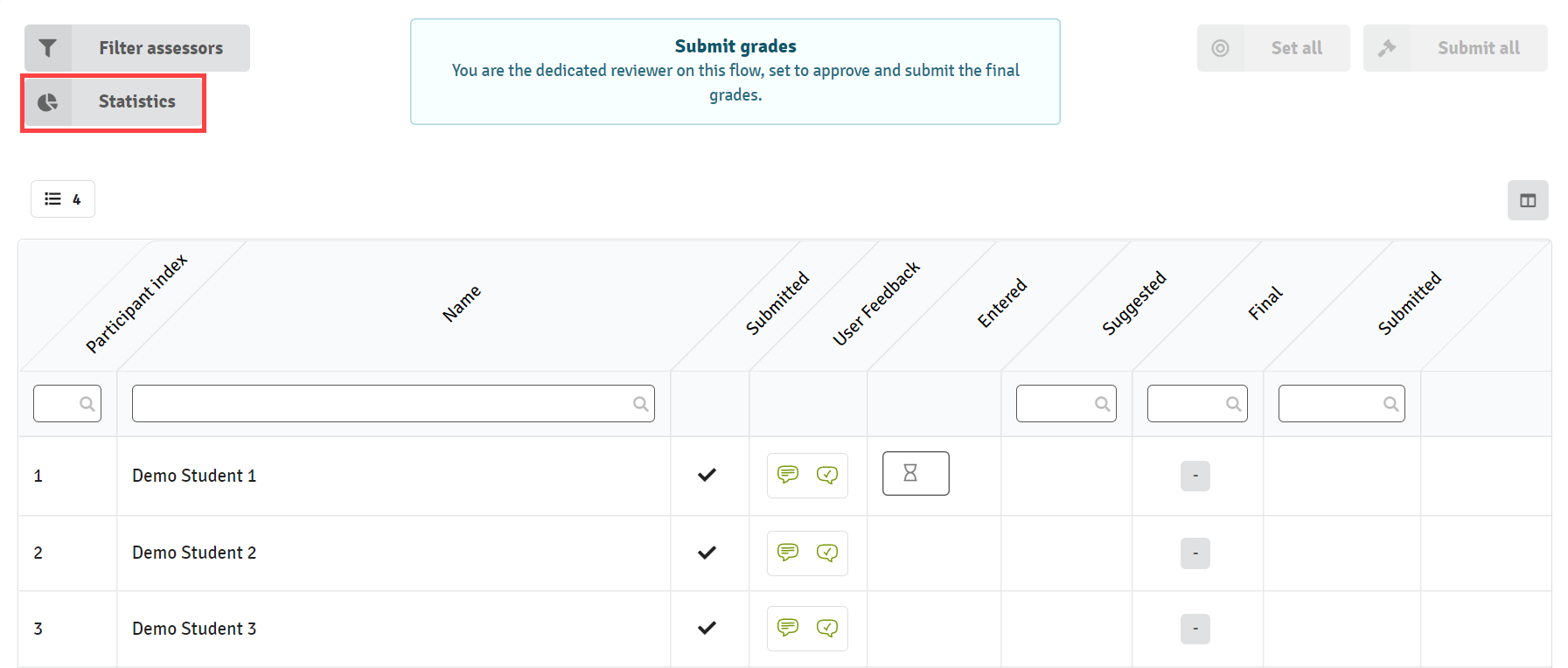Screen dimensions: 1568x668
Task: Click the Final grade dash for Demo Student 3
Action: (1195, 629)
